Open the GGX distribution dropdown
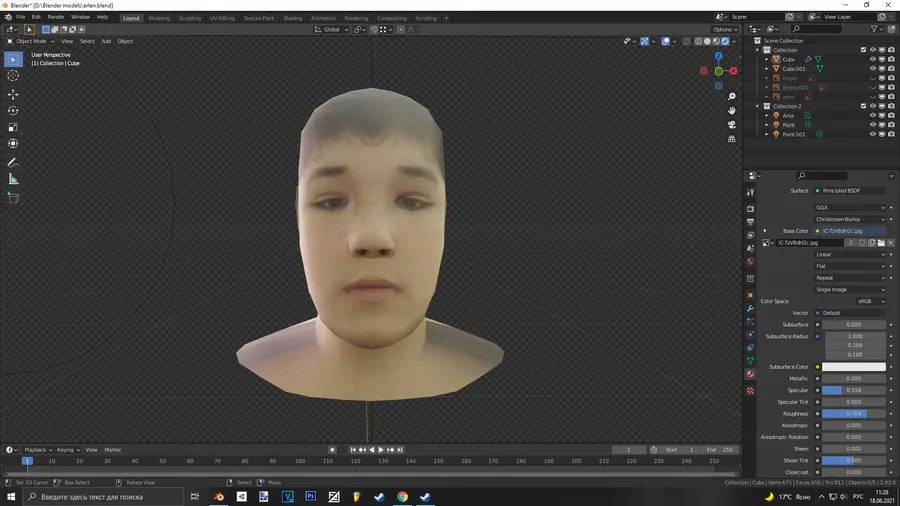The width and height of the screenshot is (900, 506). tap(850, 208)
